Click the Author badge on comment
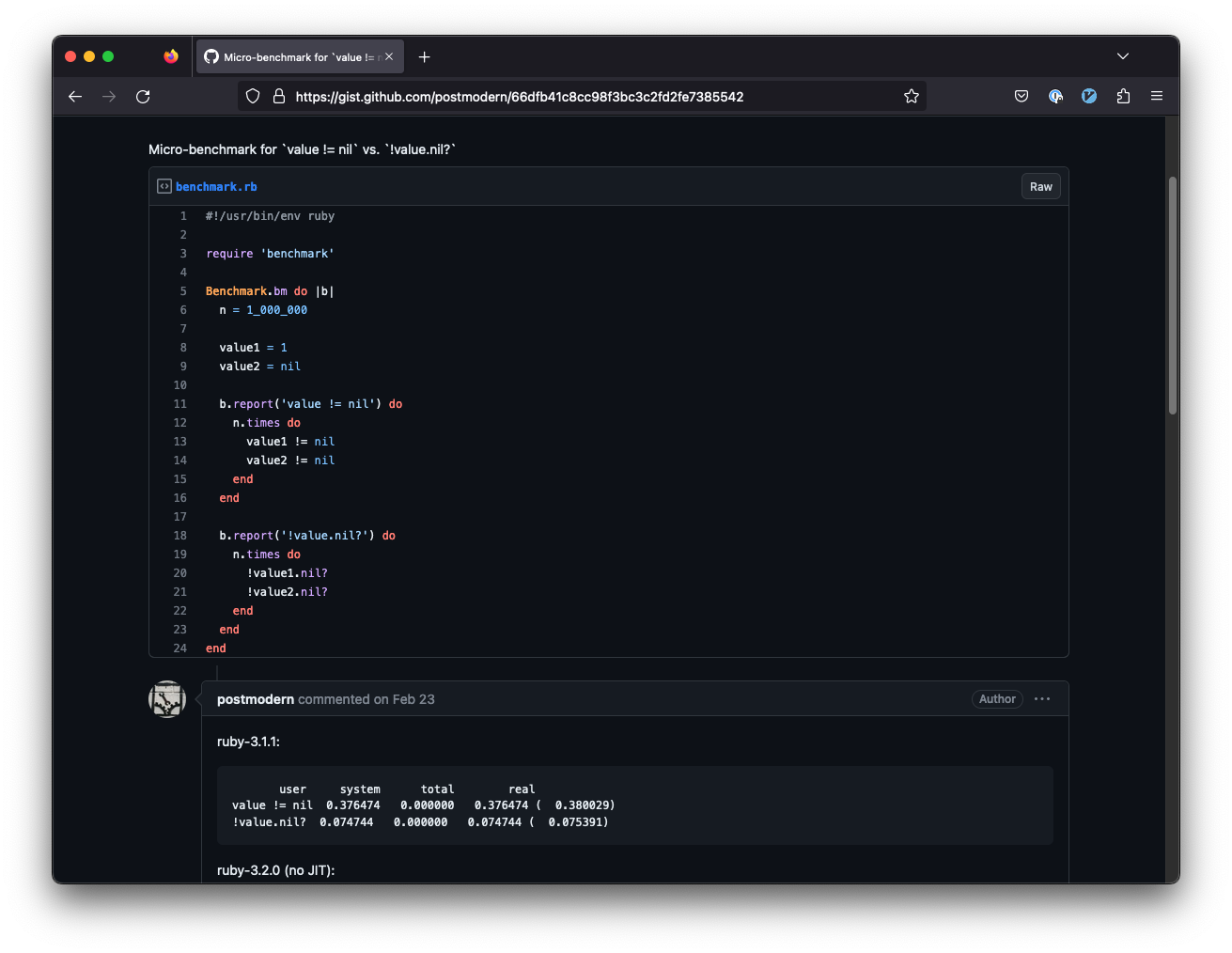The image size is (1232, 953). click(x=997, y=699)
